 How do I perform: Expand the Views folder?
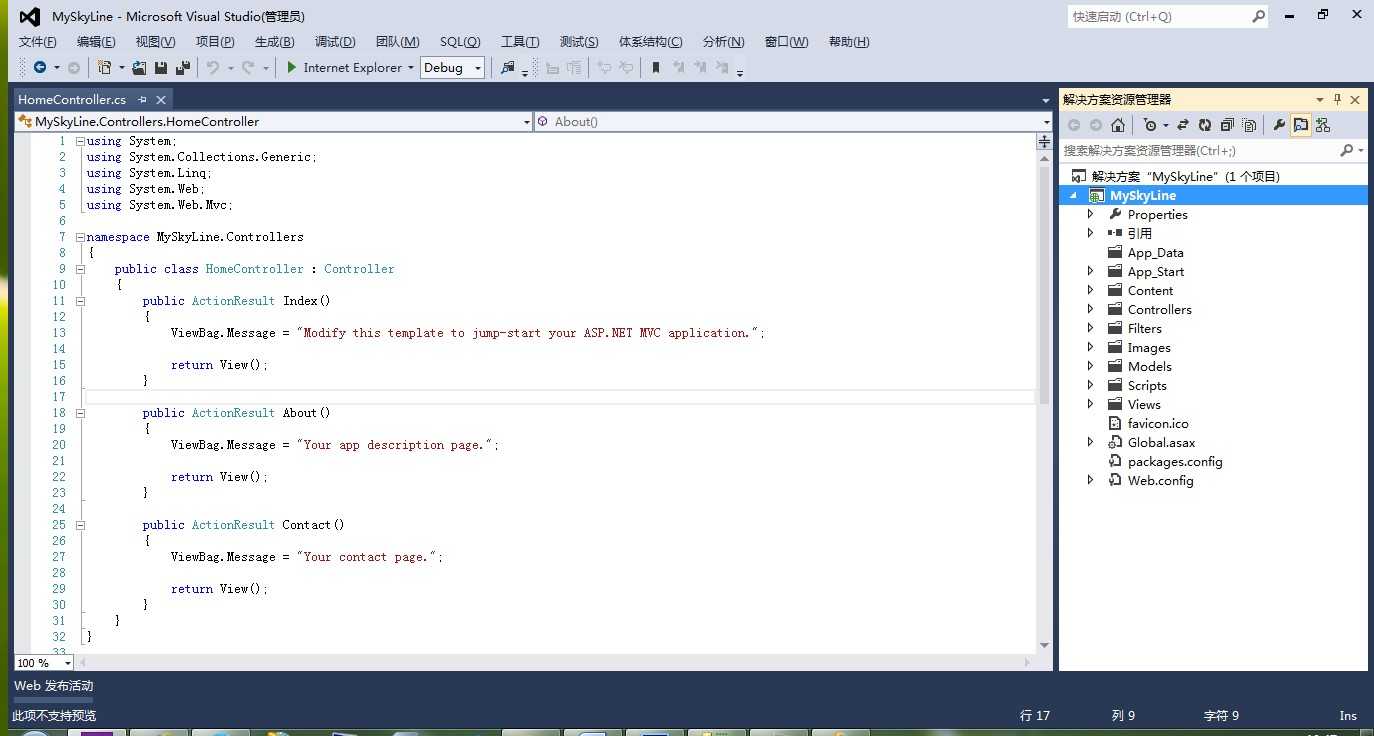pyautogui.click(x=1091, y=404)
